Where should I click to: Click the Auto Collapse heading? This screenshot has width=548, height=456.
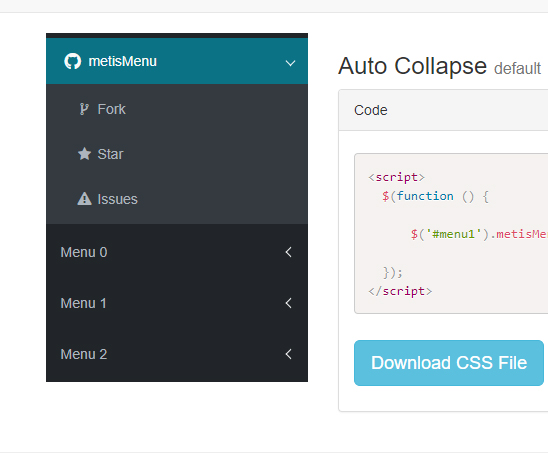coord(412,66)
